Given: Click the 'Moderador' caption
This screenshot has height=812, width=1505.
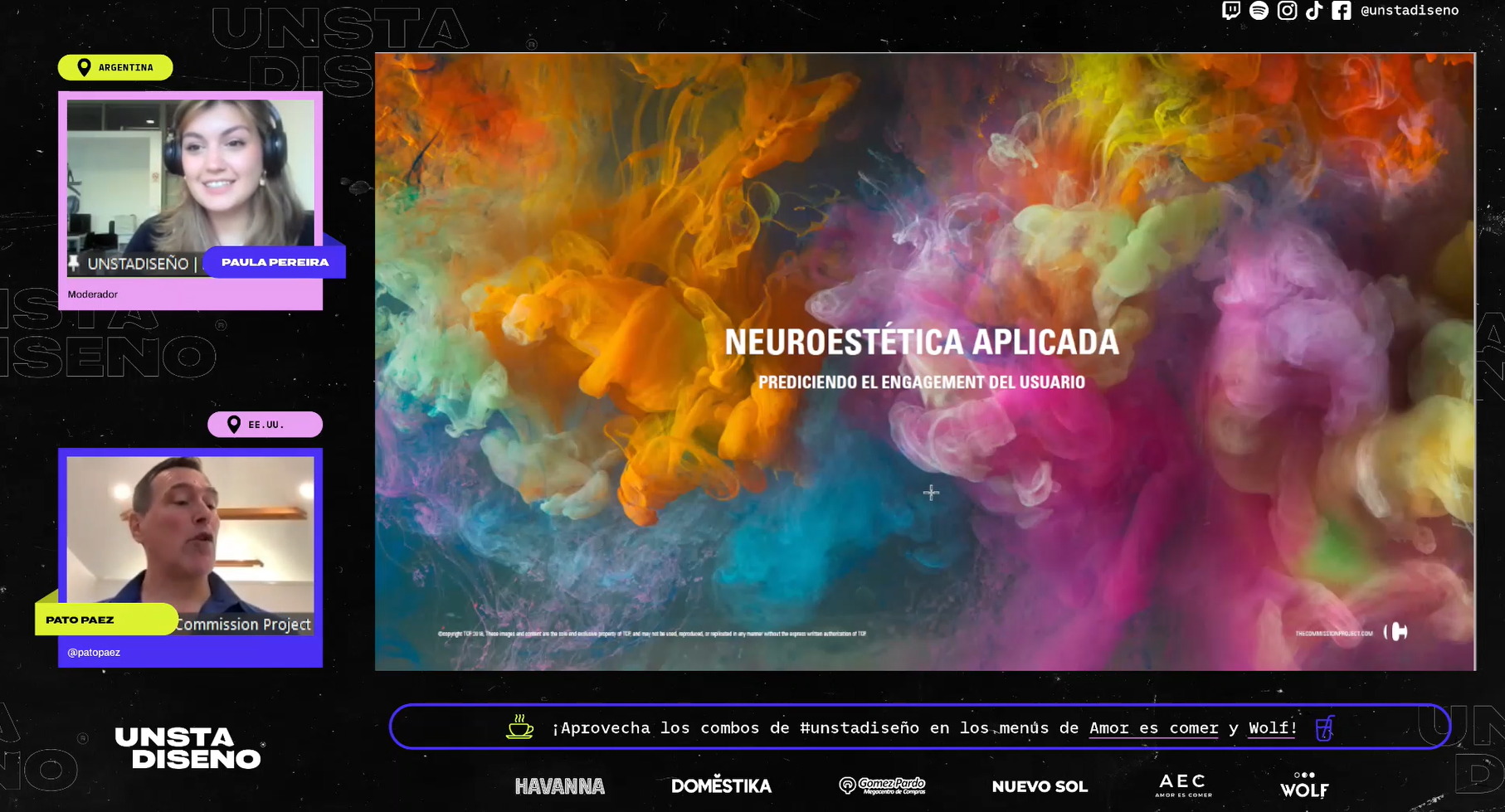Looking at the screenshot, I should (93, 294).
